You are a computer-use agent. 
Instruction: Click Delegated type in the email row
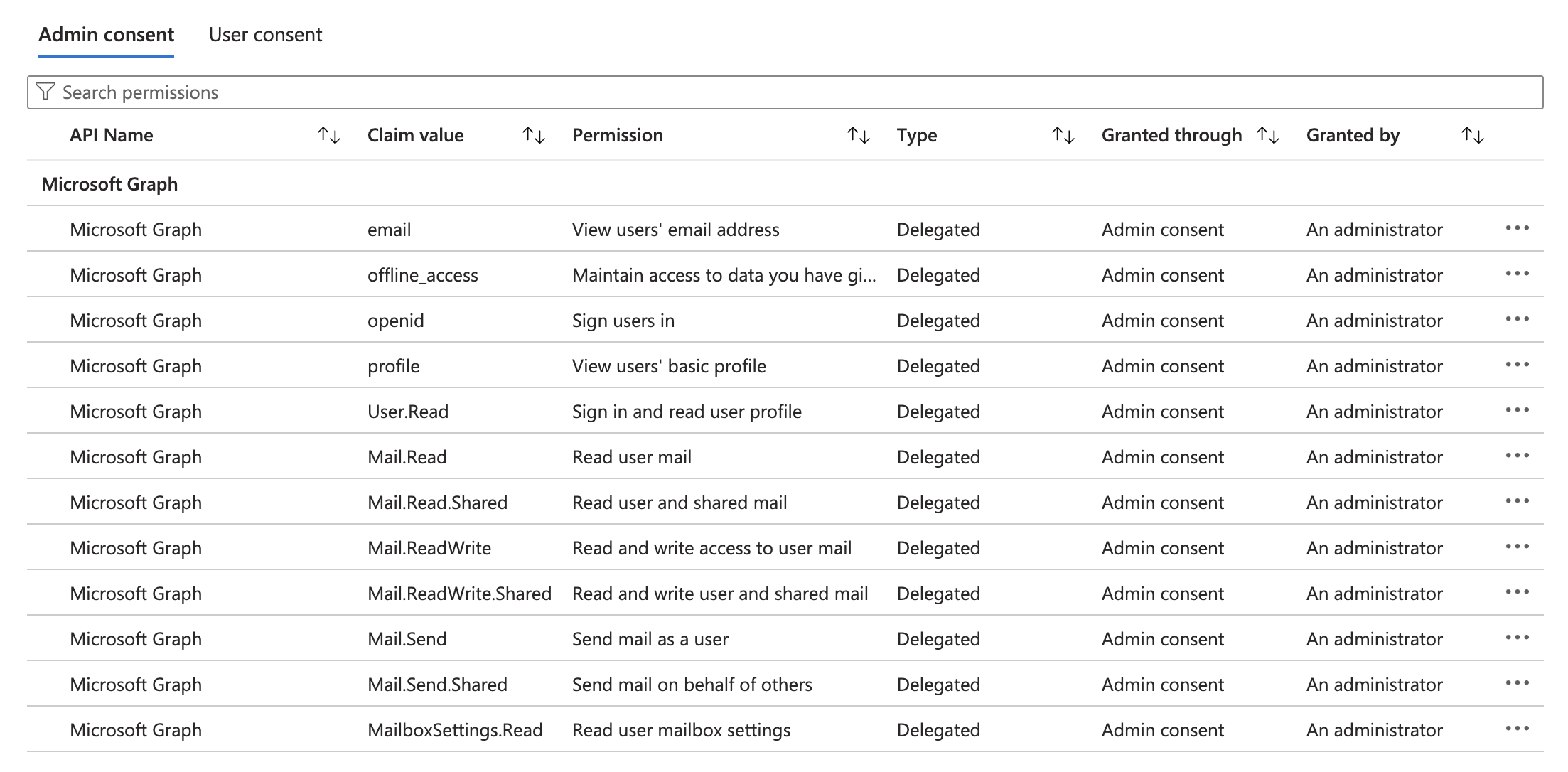tap(938, 230)
